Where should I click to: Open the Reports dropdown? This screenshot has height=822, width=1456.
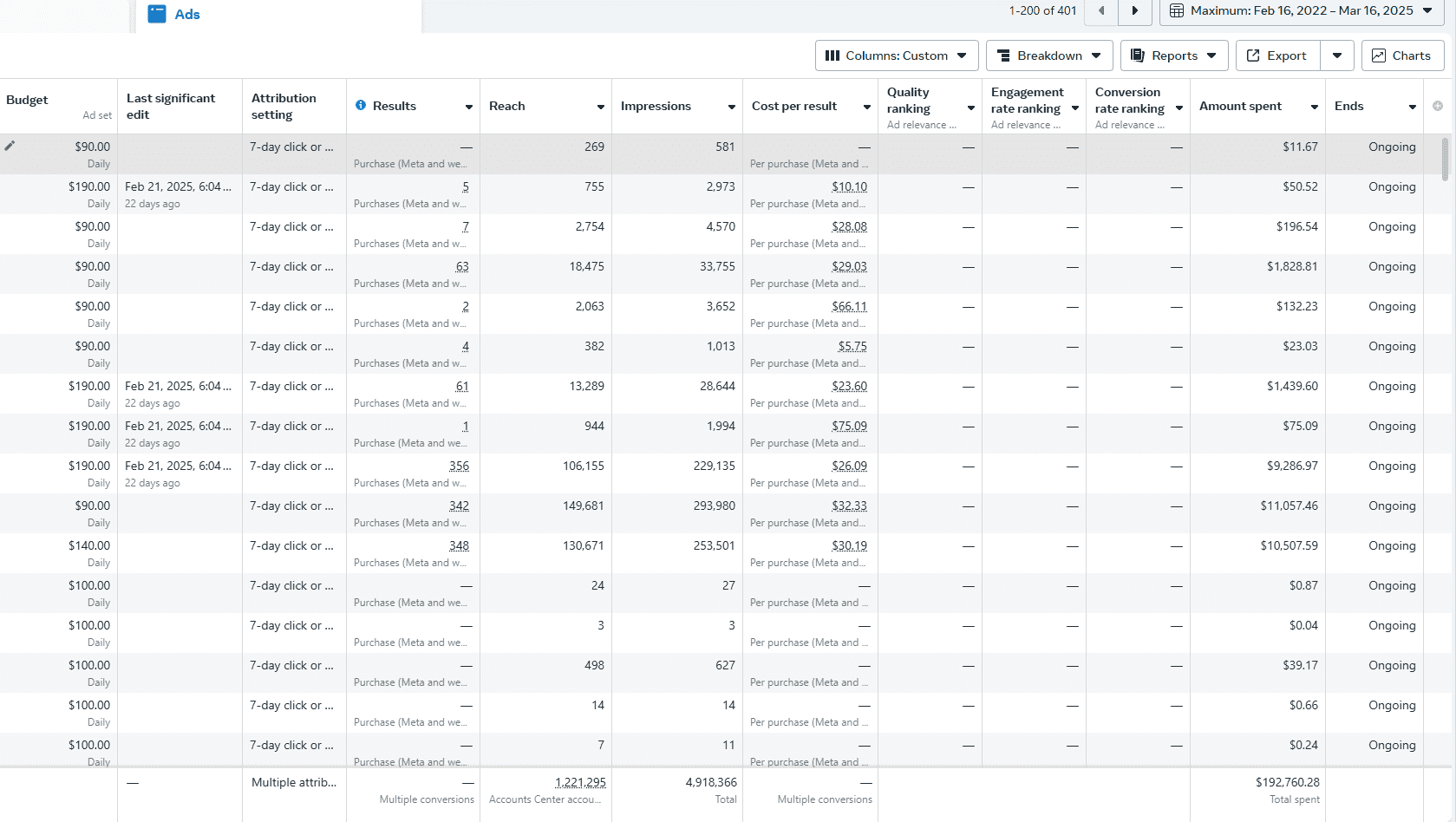[x=1174, y=55]
